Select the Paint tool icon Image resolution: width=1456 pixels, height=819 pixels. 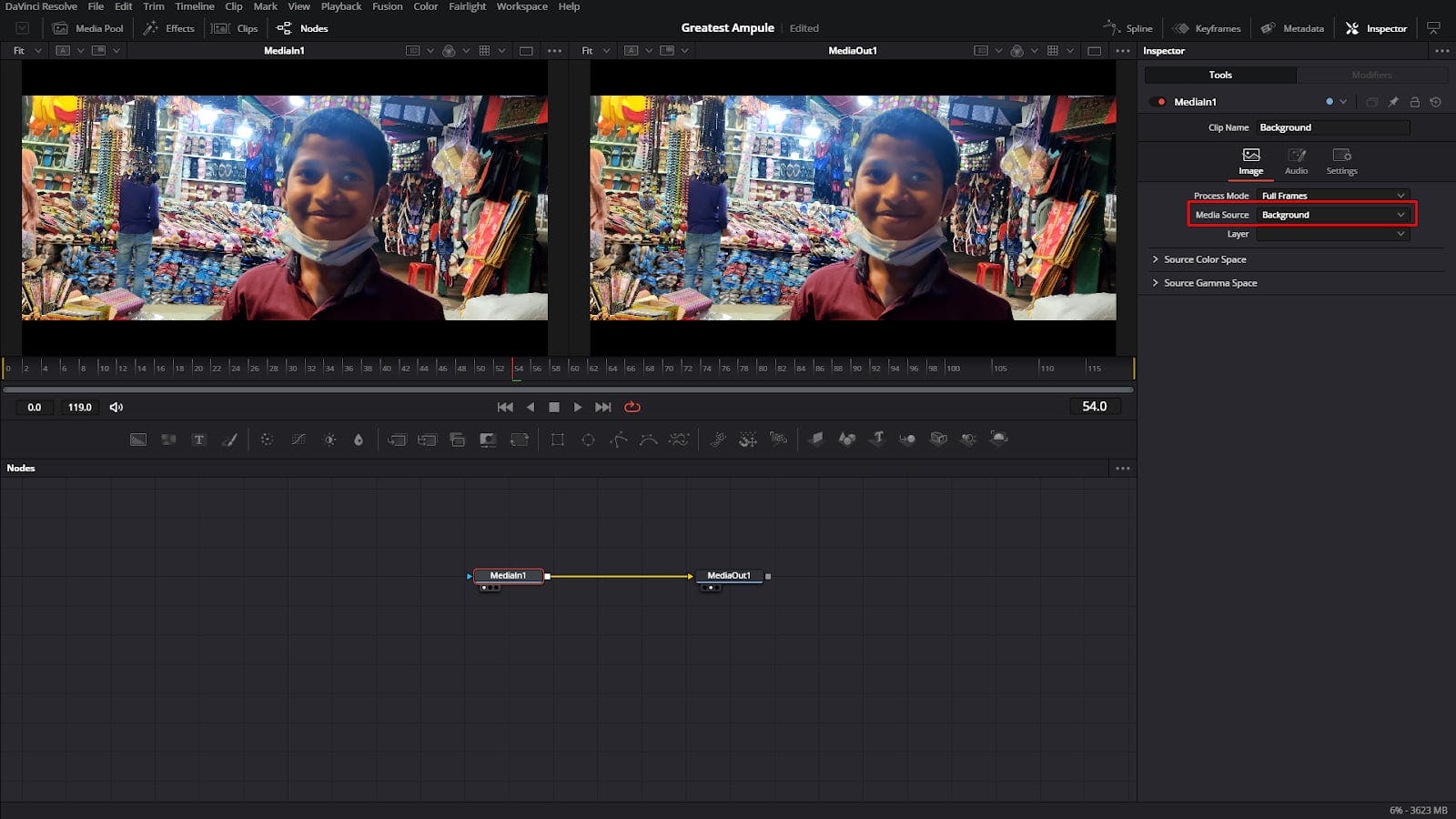pyautogui.click(x=229, y=440)
